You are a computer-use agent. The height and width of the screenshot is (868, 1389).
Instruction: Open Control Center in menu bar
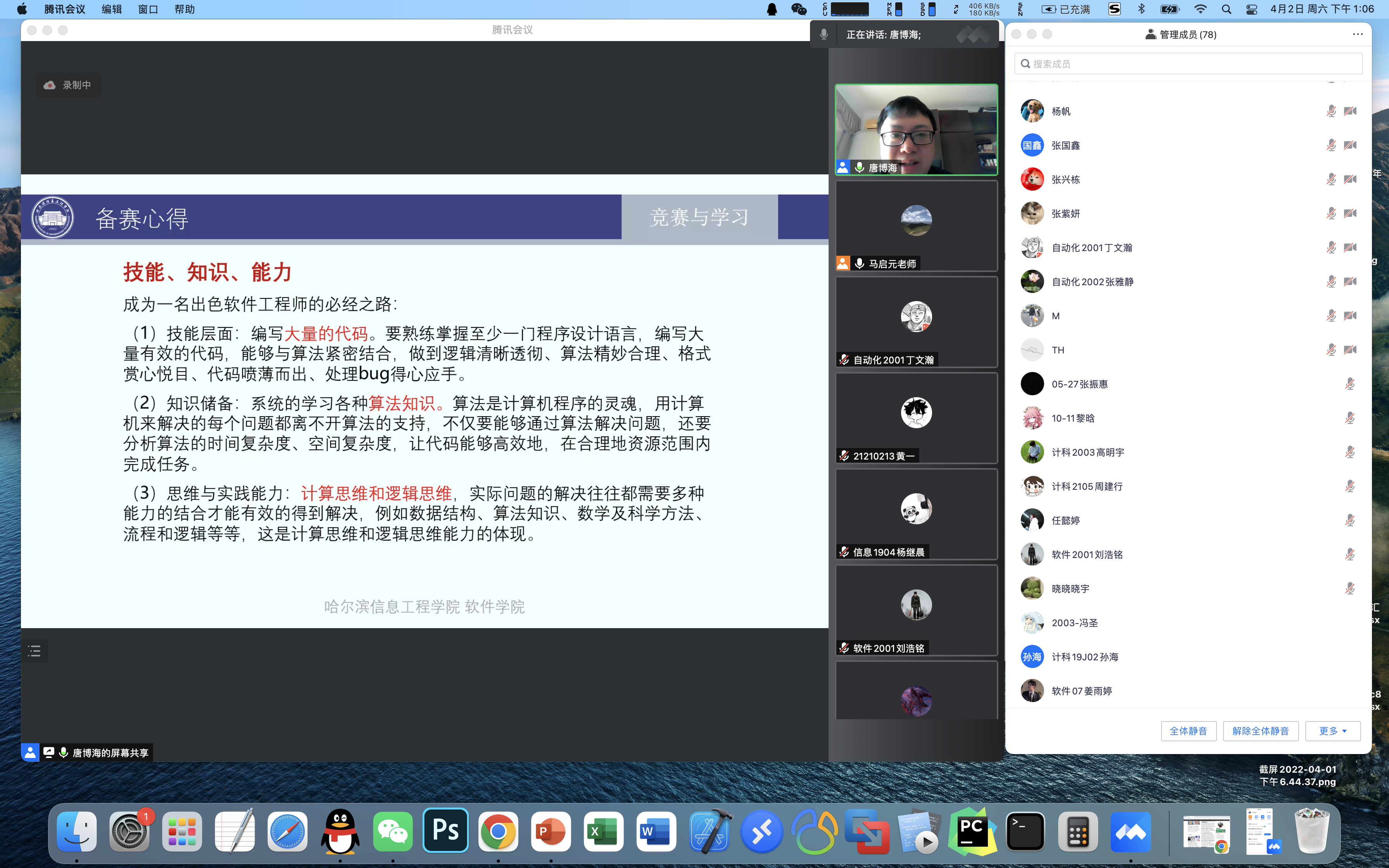tap(1252, 9)
